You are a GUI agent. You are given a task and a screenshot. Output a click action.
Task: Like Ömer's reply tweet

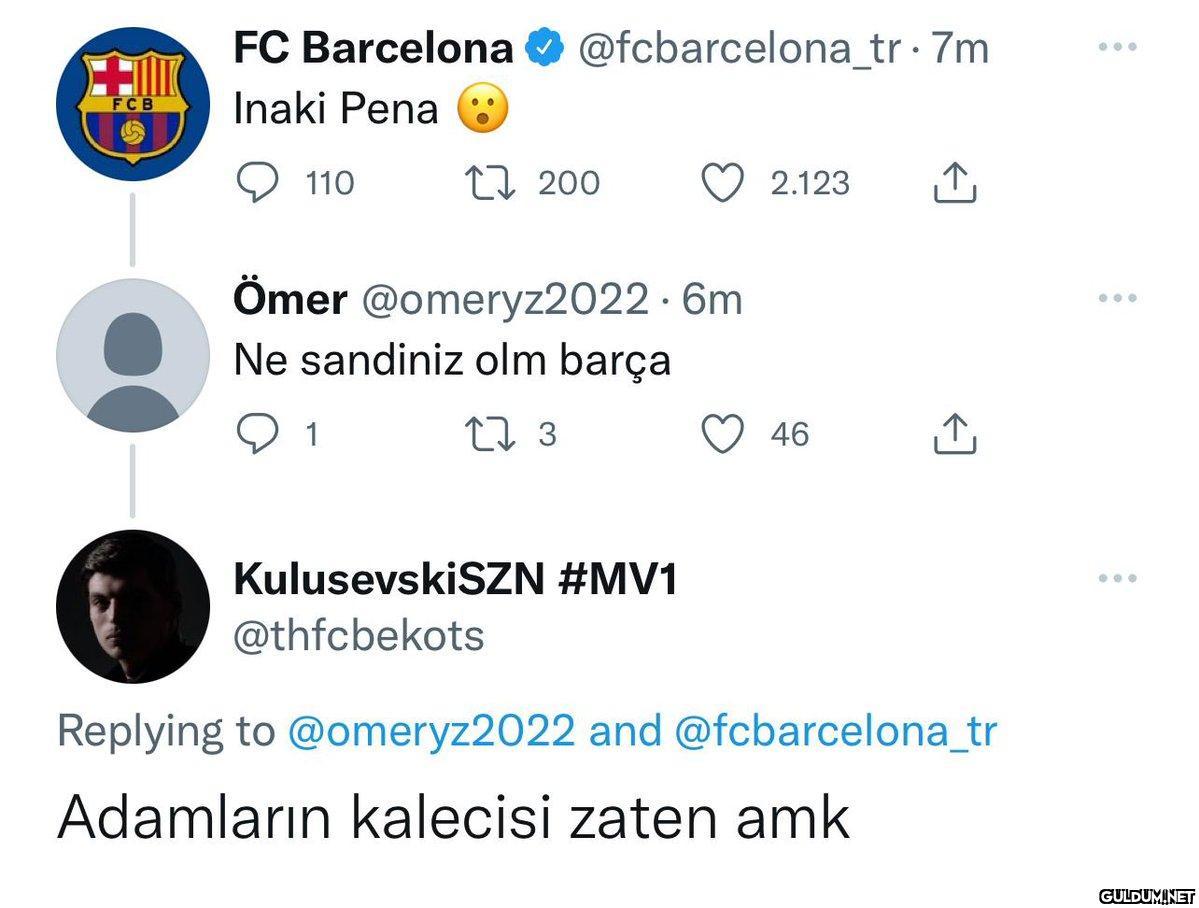click(722, 434)
